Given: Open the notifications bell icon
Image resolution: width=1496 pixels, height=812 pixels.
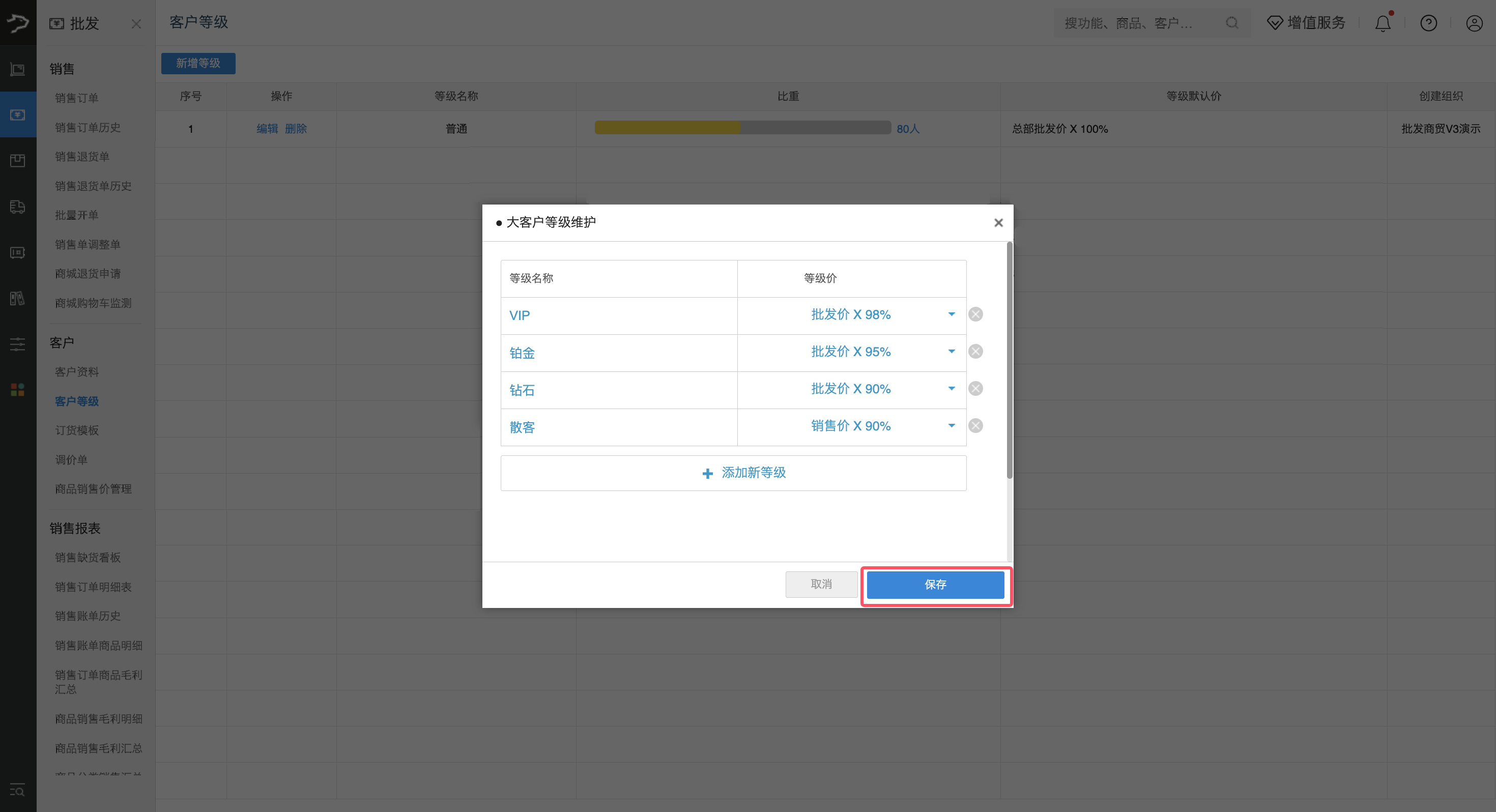Looking at the screenshot, I should pos(1383,23).
